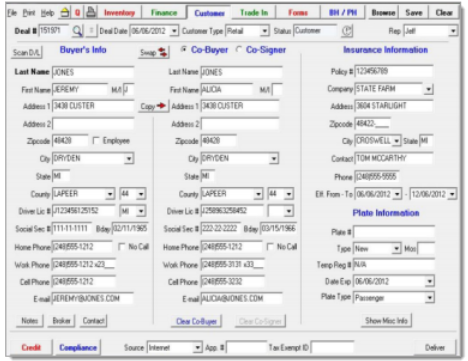Click the Scan D/L button
Viewport: 468px width, 361px height.
[26, 53]
